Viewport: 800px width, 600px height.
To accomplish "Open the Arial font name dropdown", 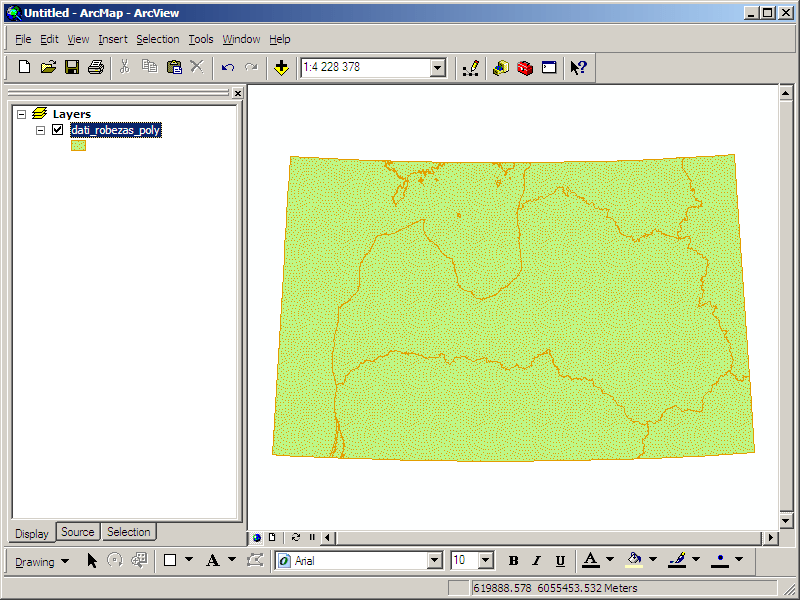I will [x=434, y=561].
